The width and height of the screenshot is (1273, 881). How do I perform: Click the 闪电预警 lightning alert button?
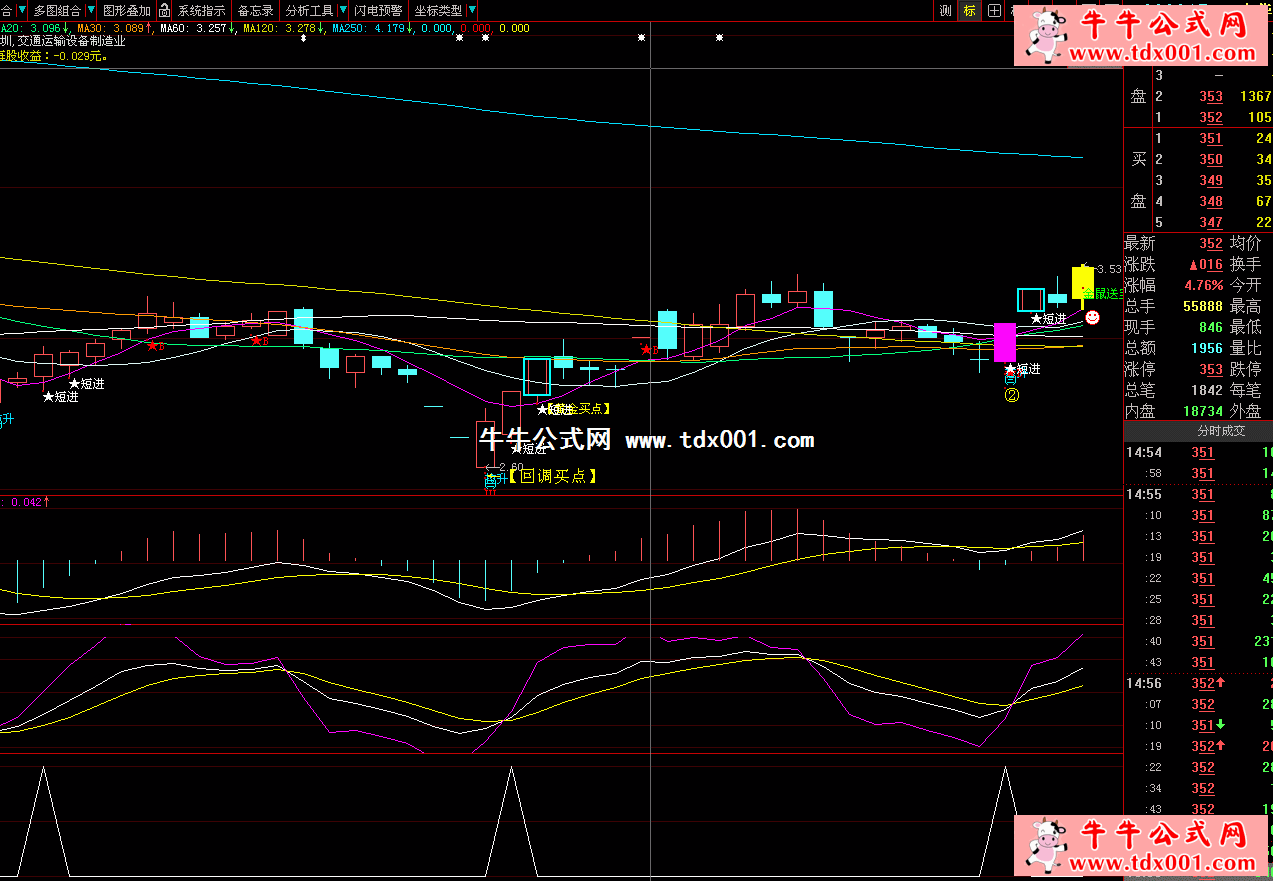(x=378, y=11)
